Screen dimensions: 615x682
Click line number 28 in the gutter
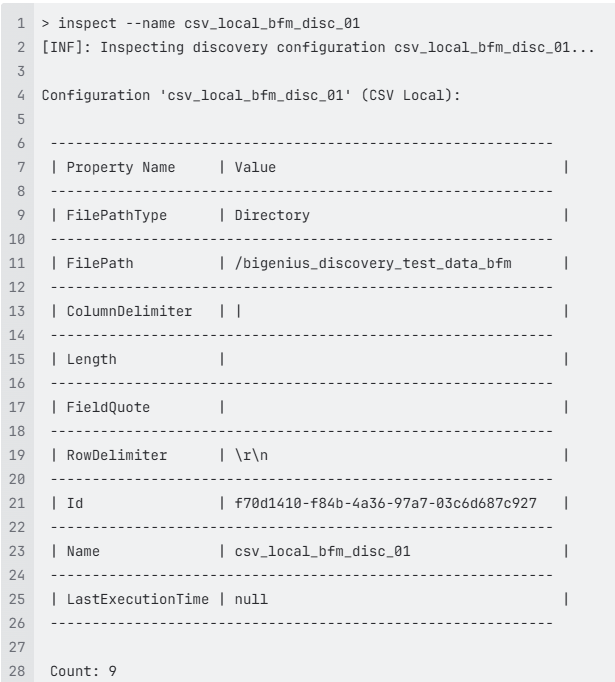17,671
